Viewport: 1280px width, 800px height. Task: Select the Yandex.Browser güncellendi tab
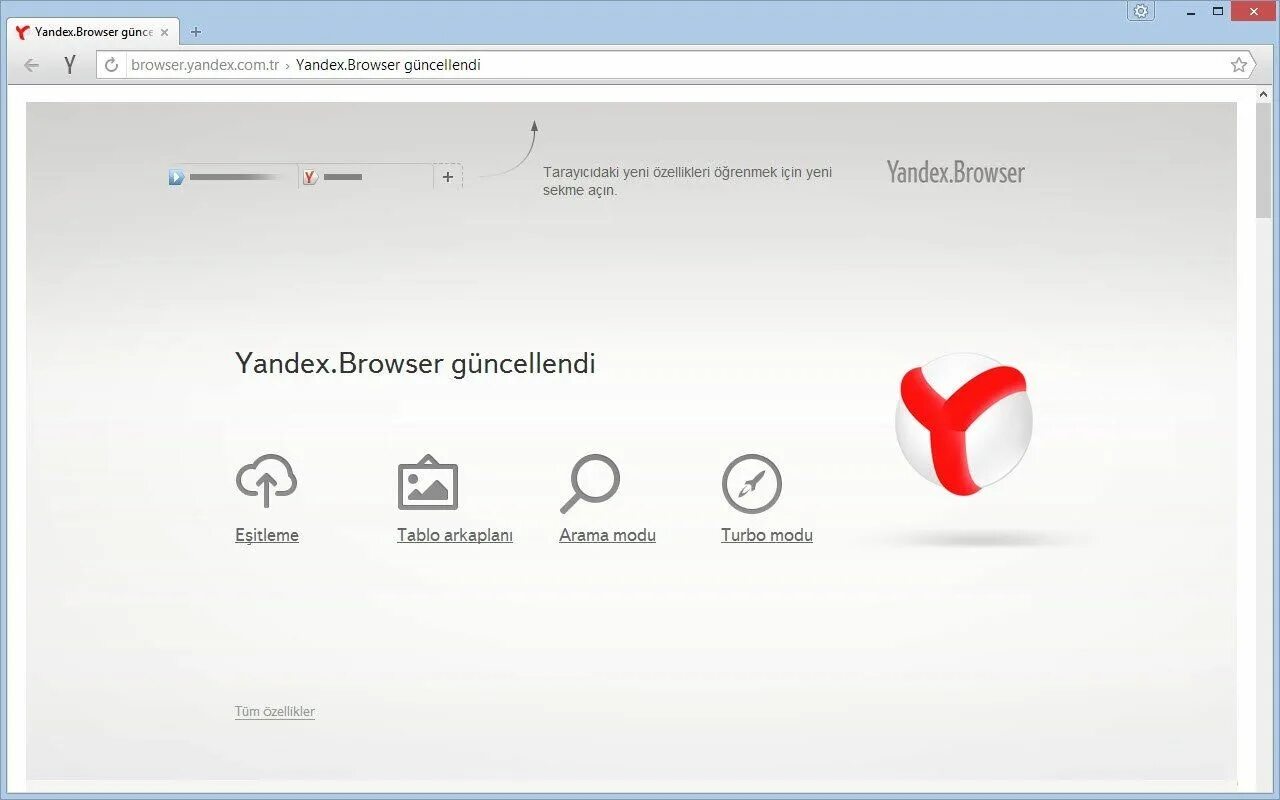tap(94, 32)
